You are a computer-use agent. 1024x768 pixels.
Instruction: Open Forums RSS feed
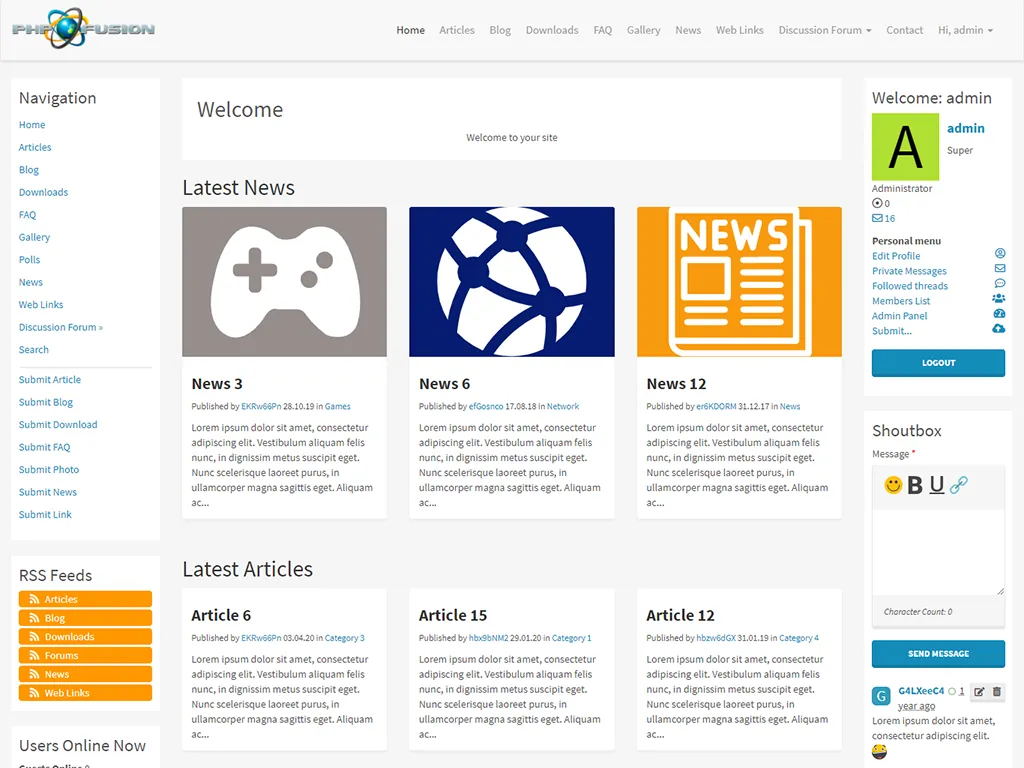pos(86,655)
